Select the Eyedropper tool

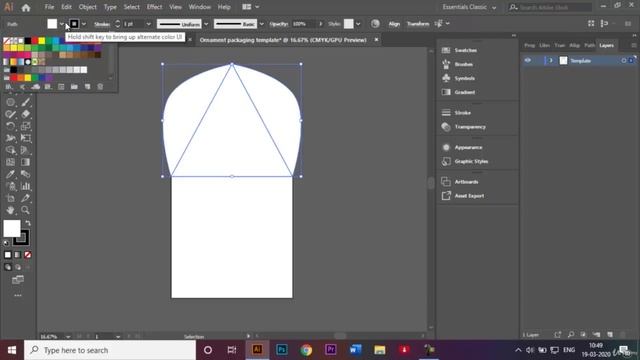(x=11, y=174)
